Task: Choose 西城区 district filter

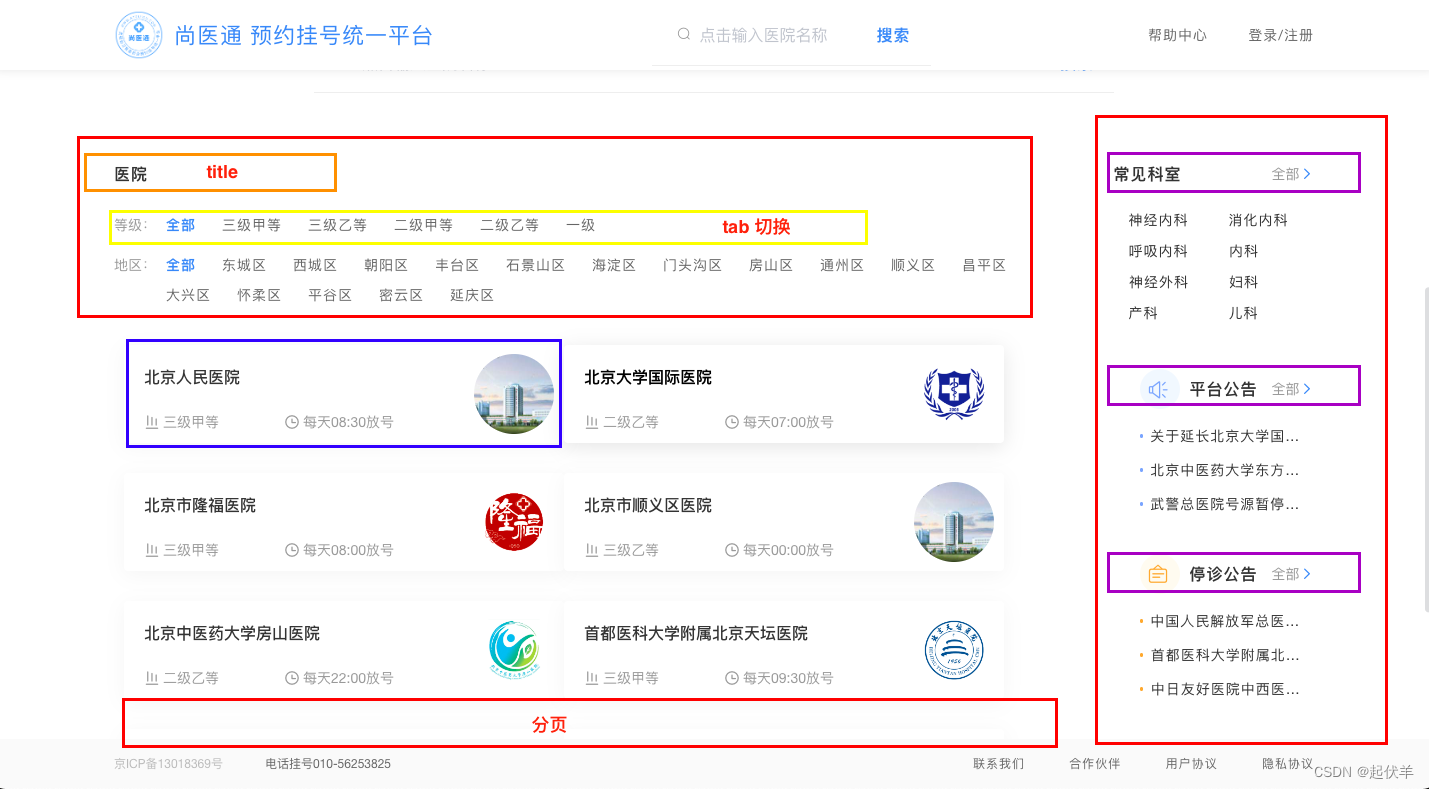Action: coord(315,265)
